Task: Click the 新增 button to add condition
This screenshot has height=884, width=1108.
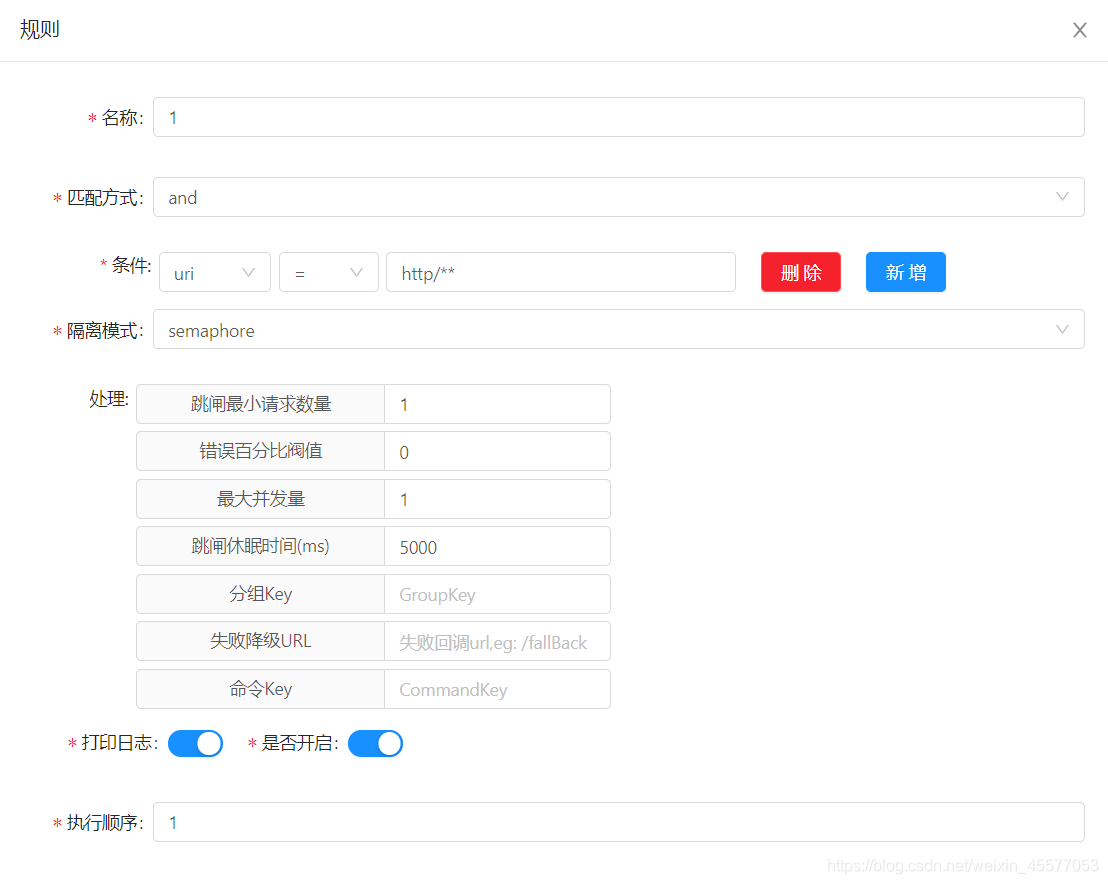Action: tap(905, 271)
